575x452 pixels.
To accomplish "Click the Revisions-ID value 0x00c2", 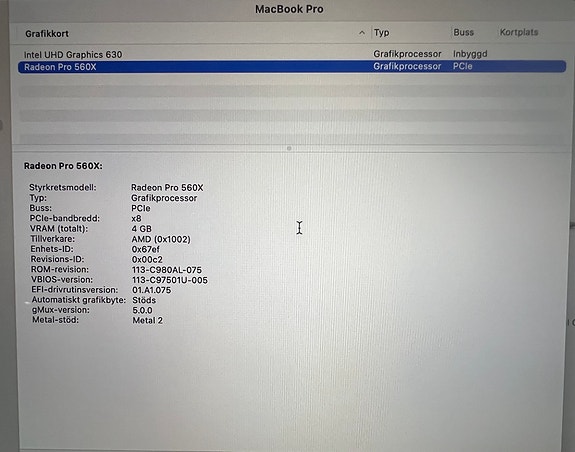I will click(x=147, y=260).
